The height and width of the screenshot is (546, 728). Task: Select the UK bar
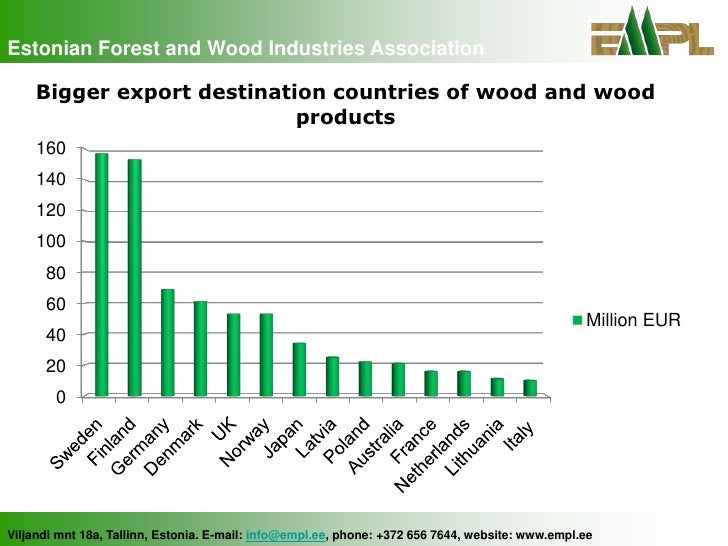pos(234,355)
